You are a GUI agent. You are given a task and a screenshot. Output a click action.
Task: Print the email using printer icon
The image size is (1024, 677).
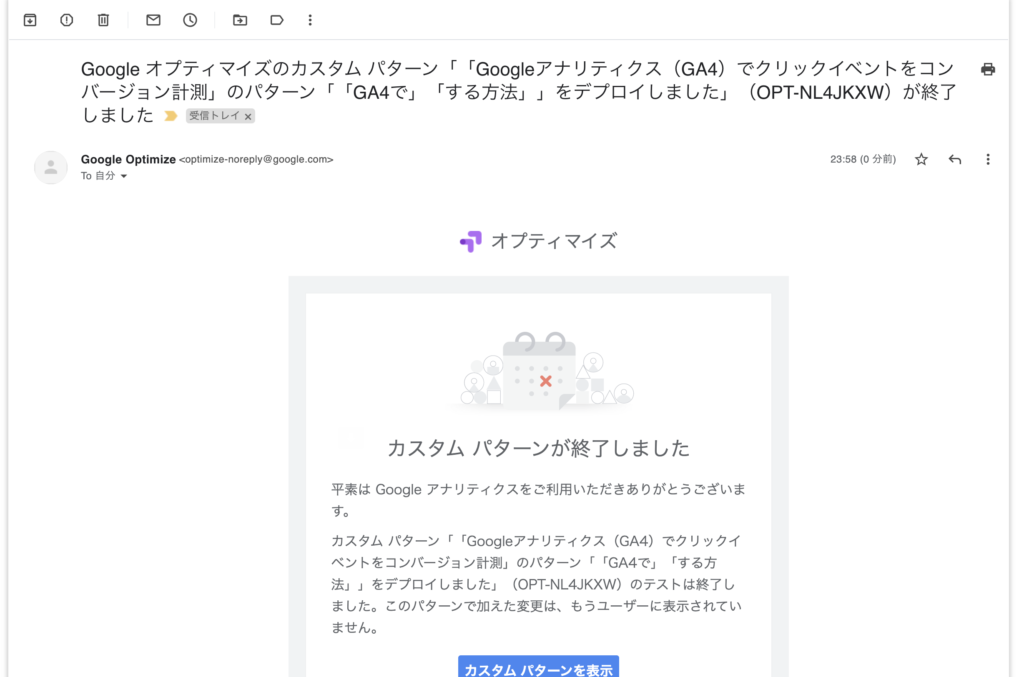[988, 69]
